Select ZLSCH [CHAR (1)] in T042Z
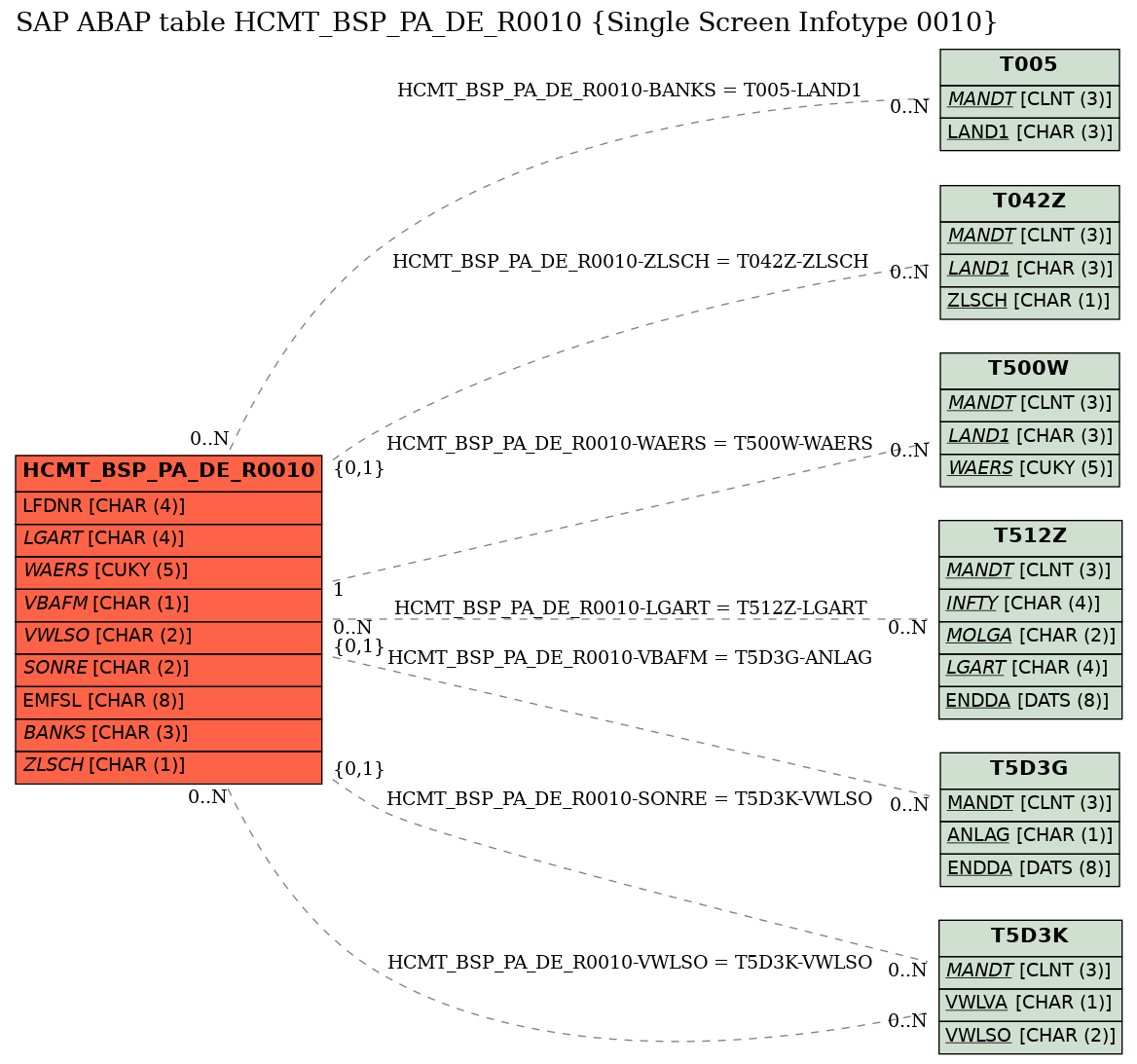1137x1064 pixels. click(x=1029, y=302)
